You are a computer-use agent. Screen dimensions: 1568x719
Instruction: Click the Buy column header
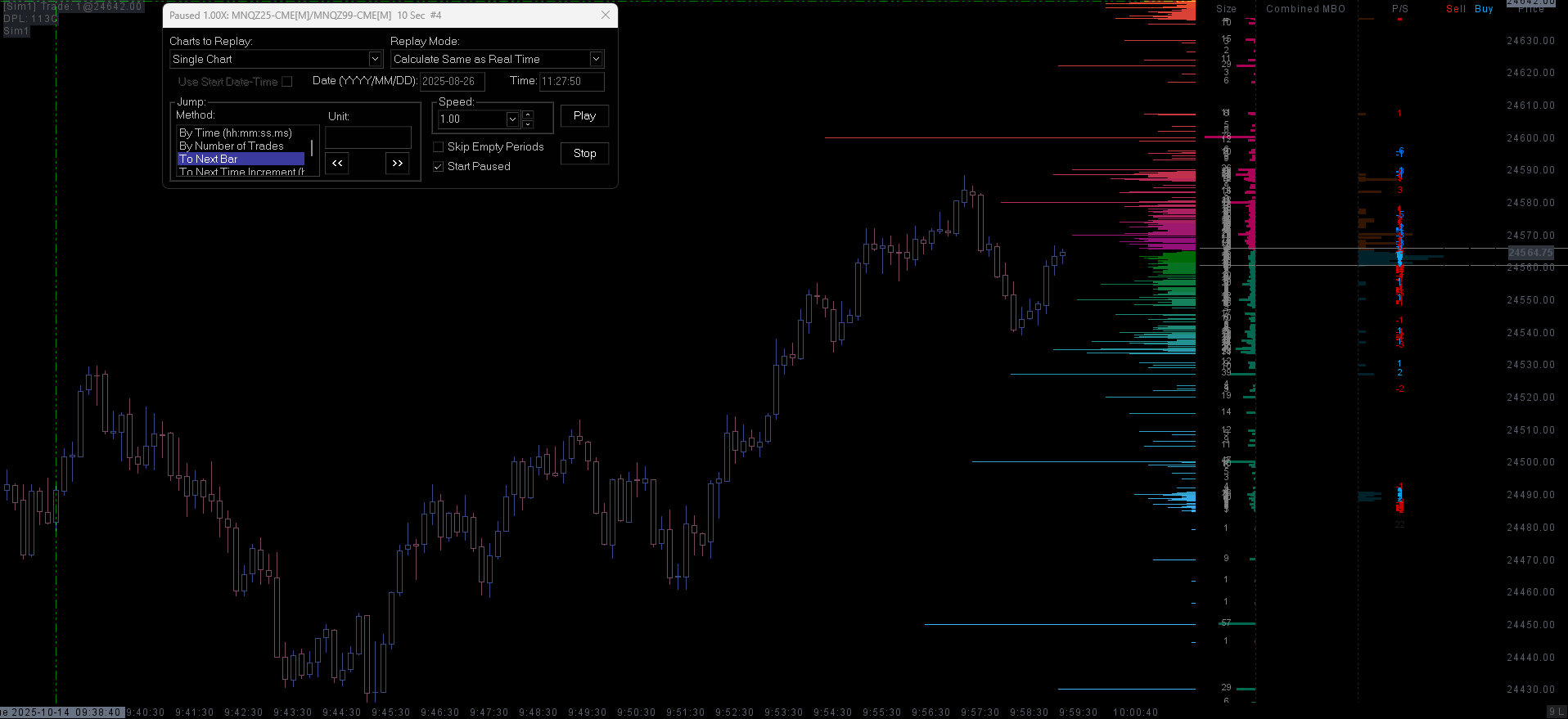tap(1484, 9)
